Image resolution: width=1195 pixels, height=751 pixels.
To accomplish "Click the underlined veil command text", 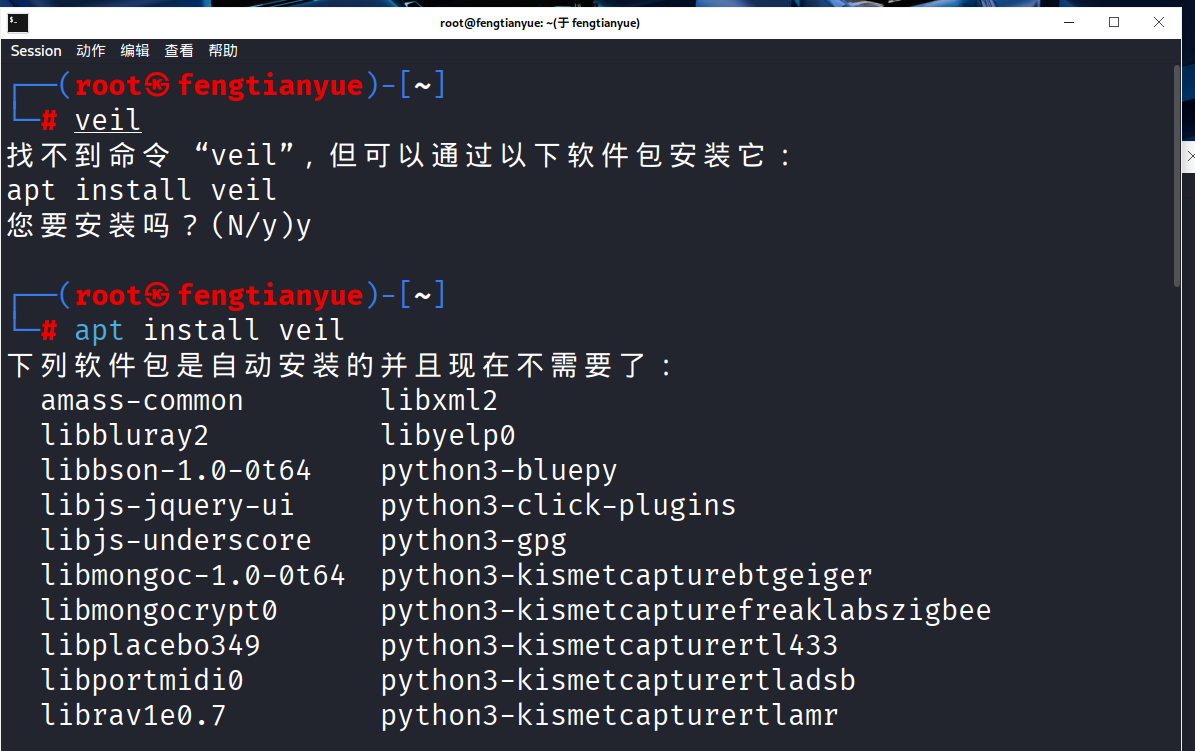I will point(108,121).
